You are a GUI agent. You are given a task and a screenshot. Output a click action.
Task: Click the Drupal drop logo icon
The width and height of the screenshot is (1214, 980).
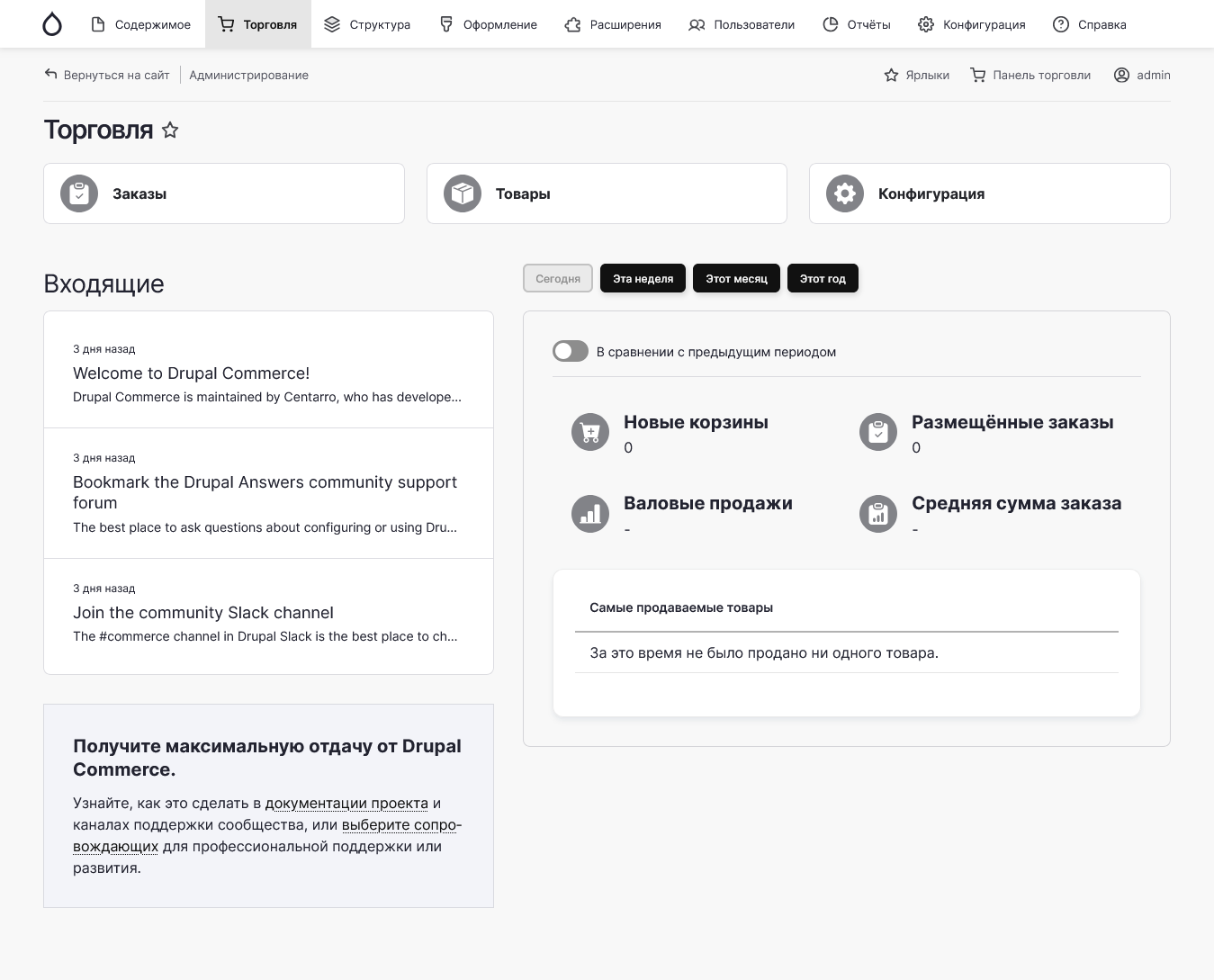[x=52, y=24]
